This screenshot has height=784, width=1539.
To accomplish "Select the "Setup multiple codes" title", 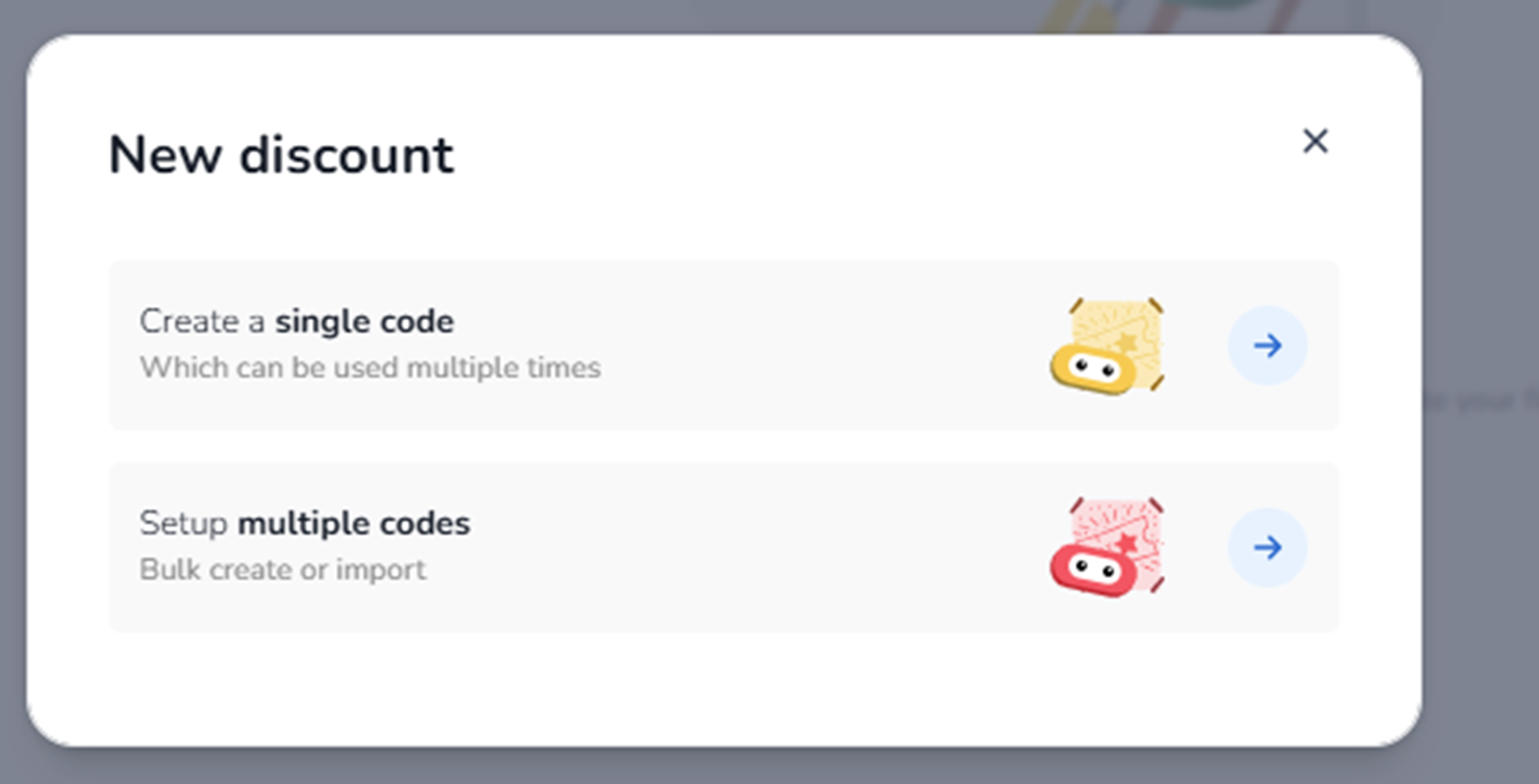I will click(x=304, y=523).
